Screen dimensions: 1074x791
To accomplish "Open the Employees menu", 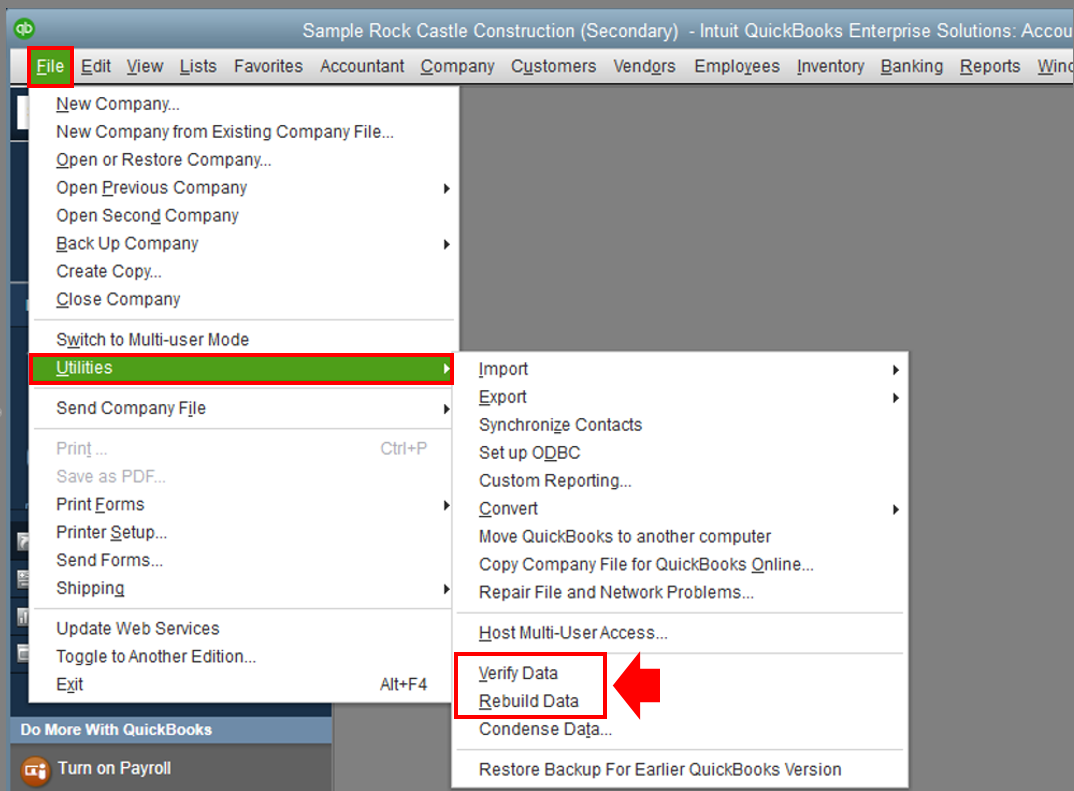I will click(x=737, y=66).
